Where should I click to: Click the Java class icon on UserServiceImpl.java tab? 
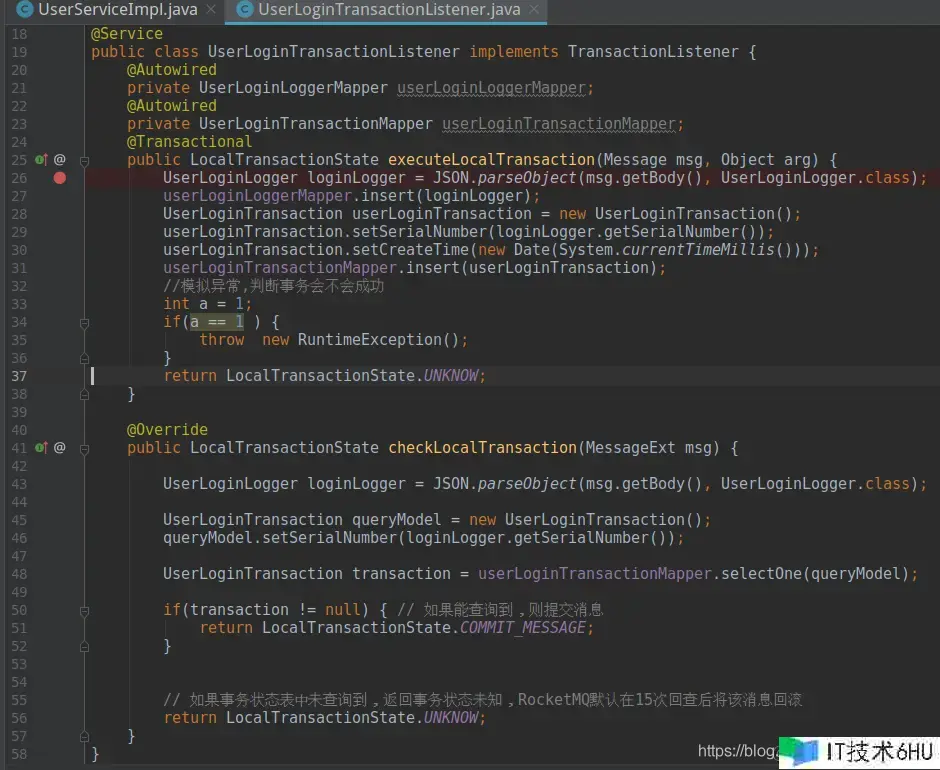tap(22, 10)
